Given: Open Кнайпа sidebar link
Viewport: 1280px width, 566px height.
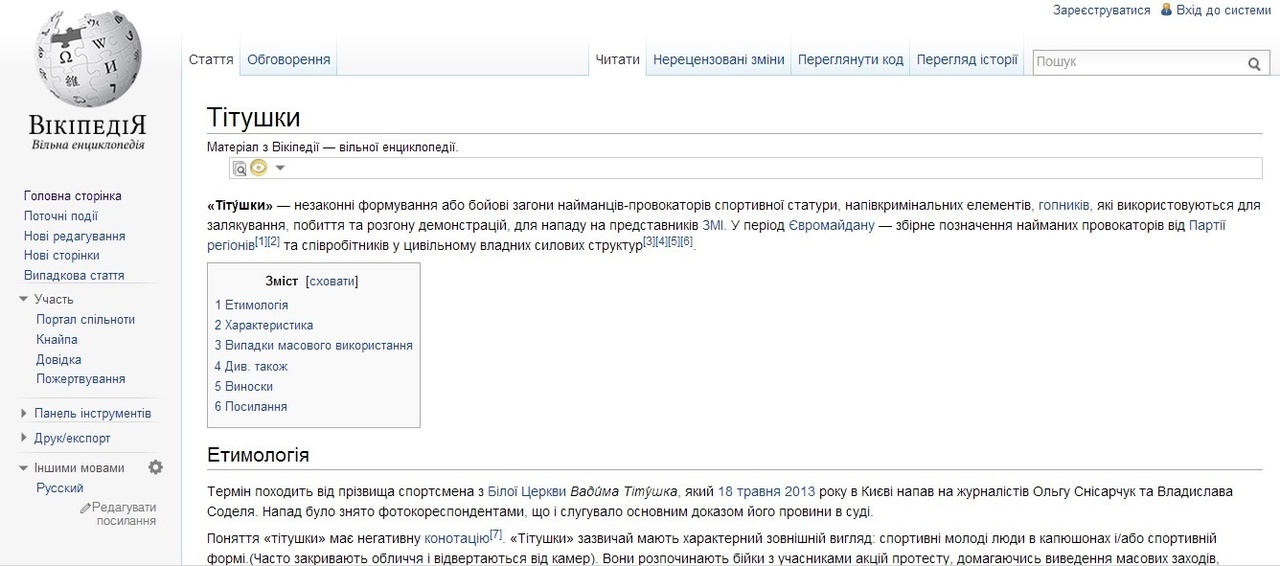Looking at the screenshot, I should [x=57, y=340].
